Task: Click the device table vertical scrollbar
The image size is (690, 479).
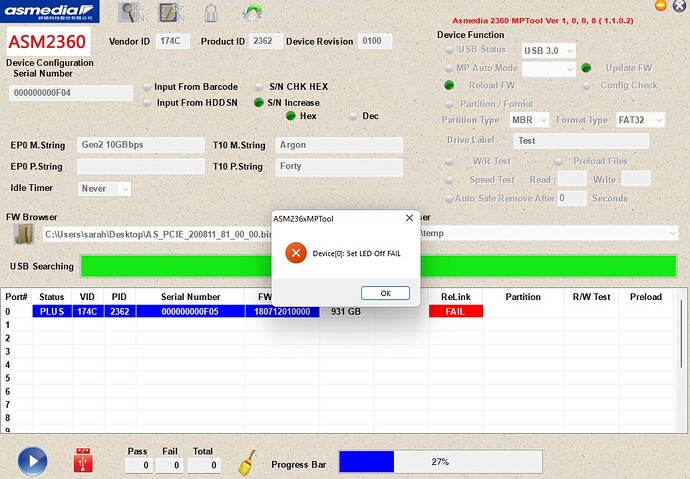Action: tap(680, 334)
